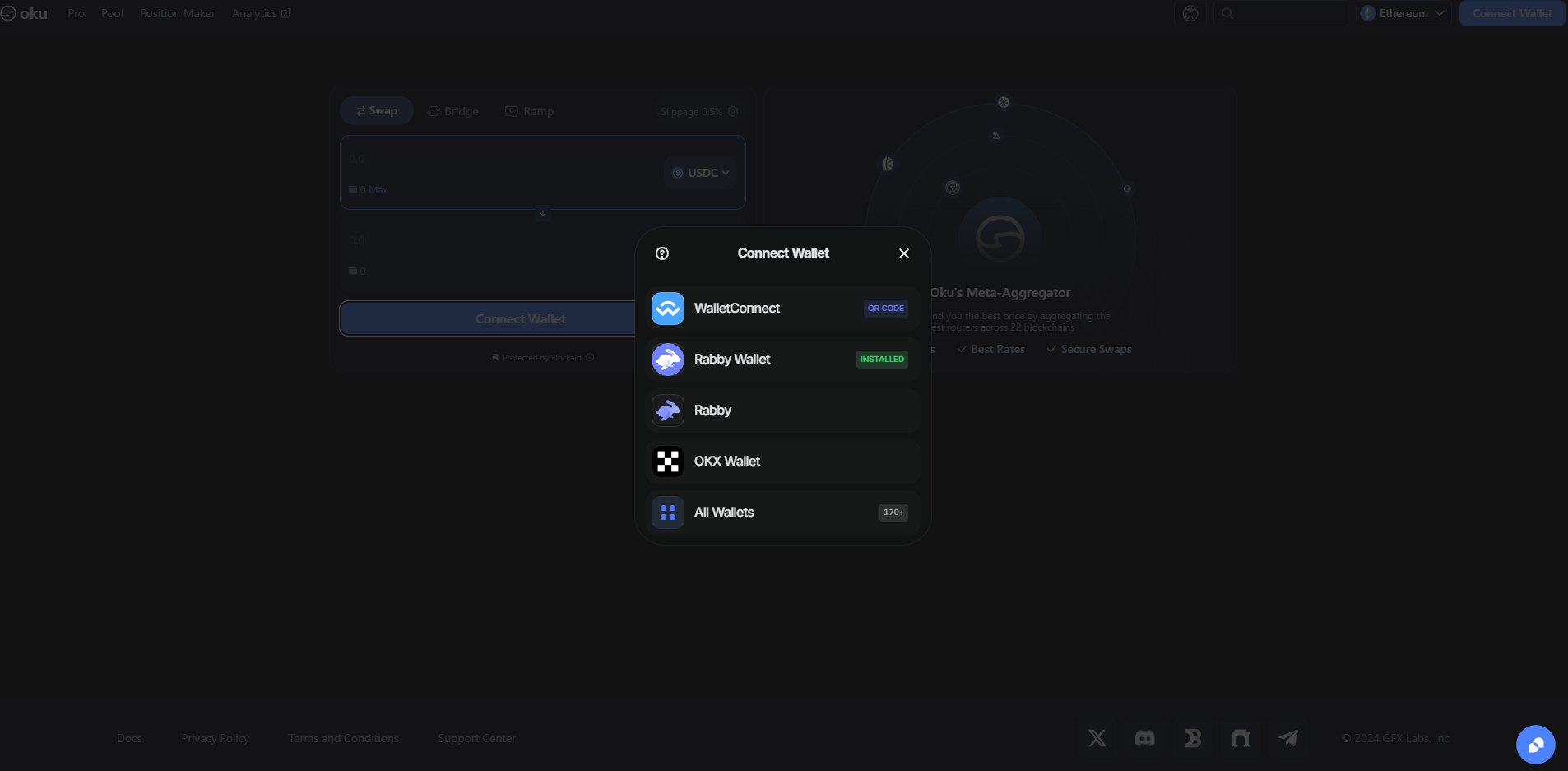The image size is (1568, 771).
Task: Open Analytics external link
Action: (x=261, y=13)
